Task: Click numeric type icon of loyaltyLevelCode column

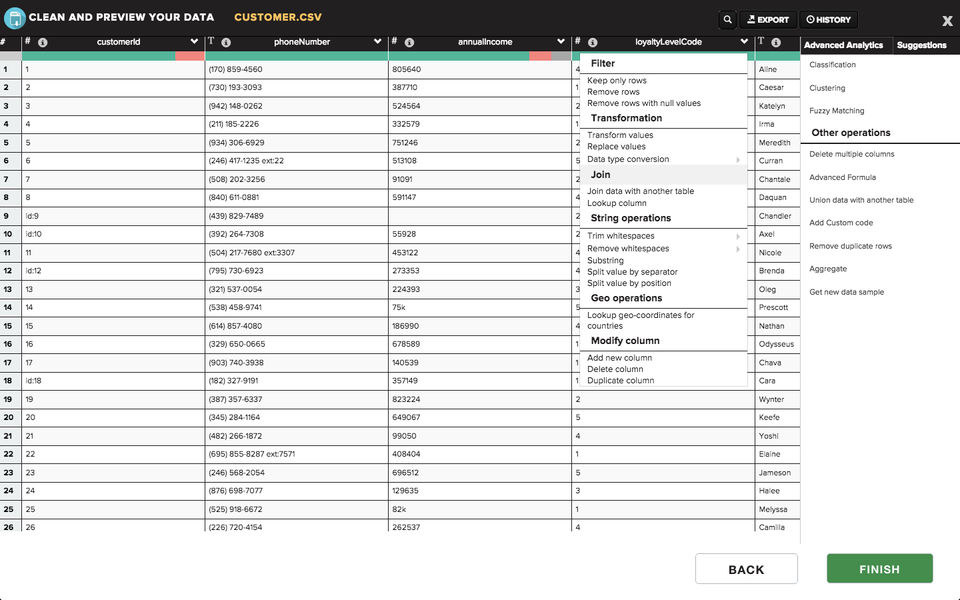Action: click(577, 41)
